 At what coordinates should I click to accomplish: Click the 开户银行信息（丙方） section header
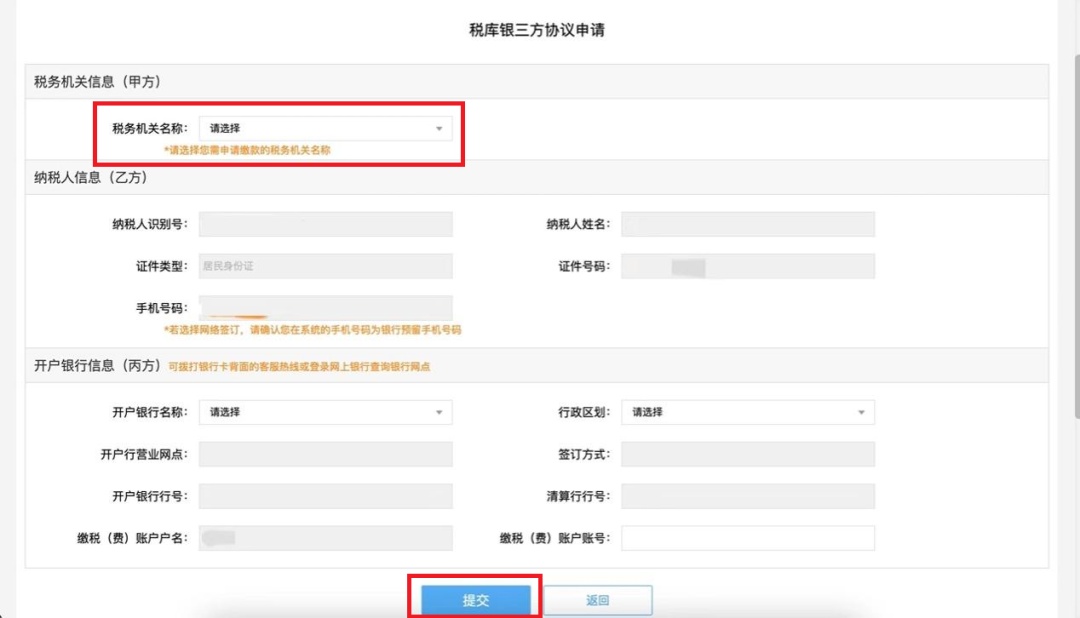click(97, 366)
